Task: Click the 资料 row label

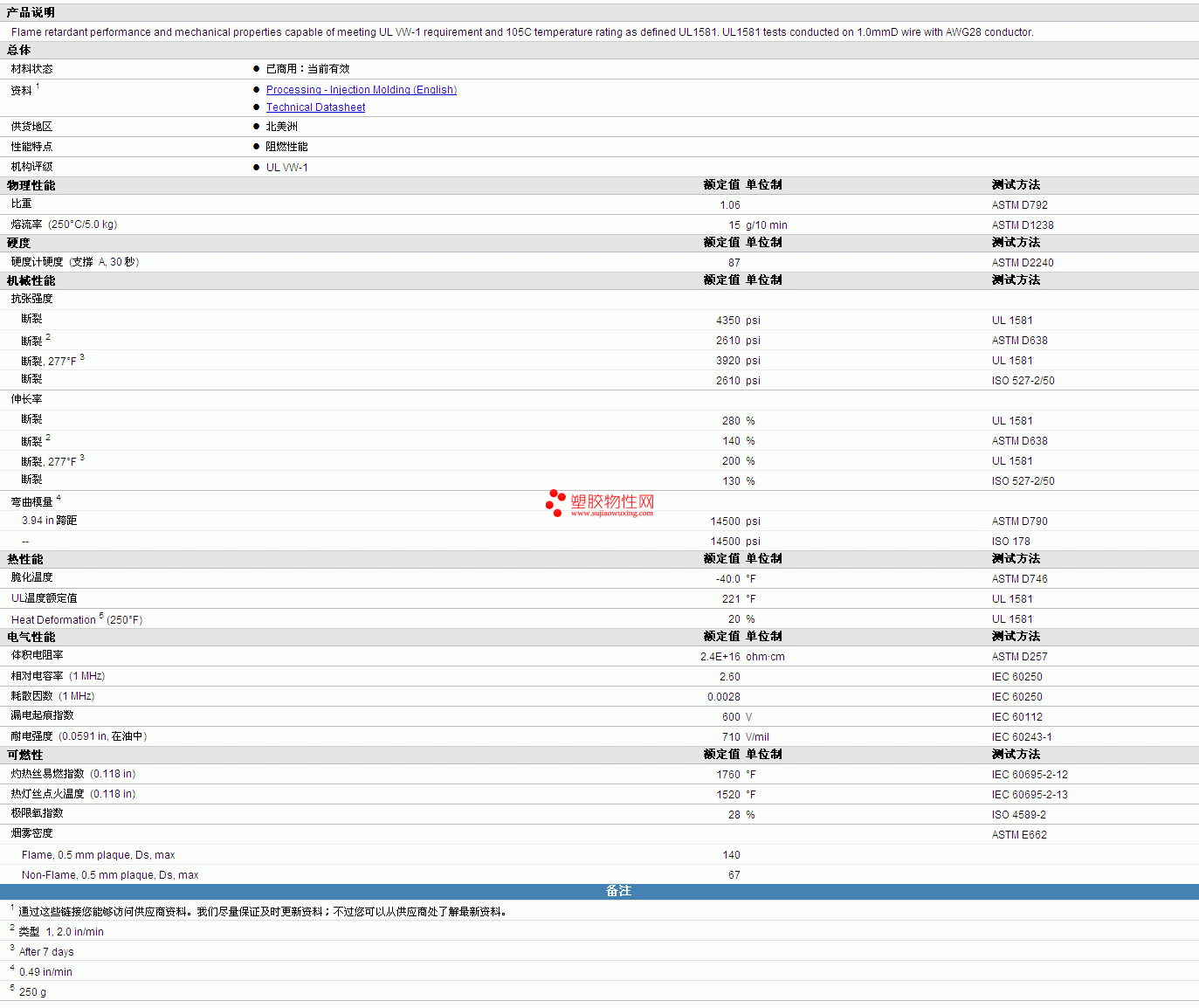Action: pyautogui.click(x=22, y=91)
